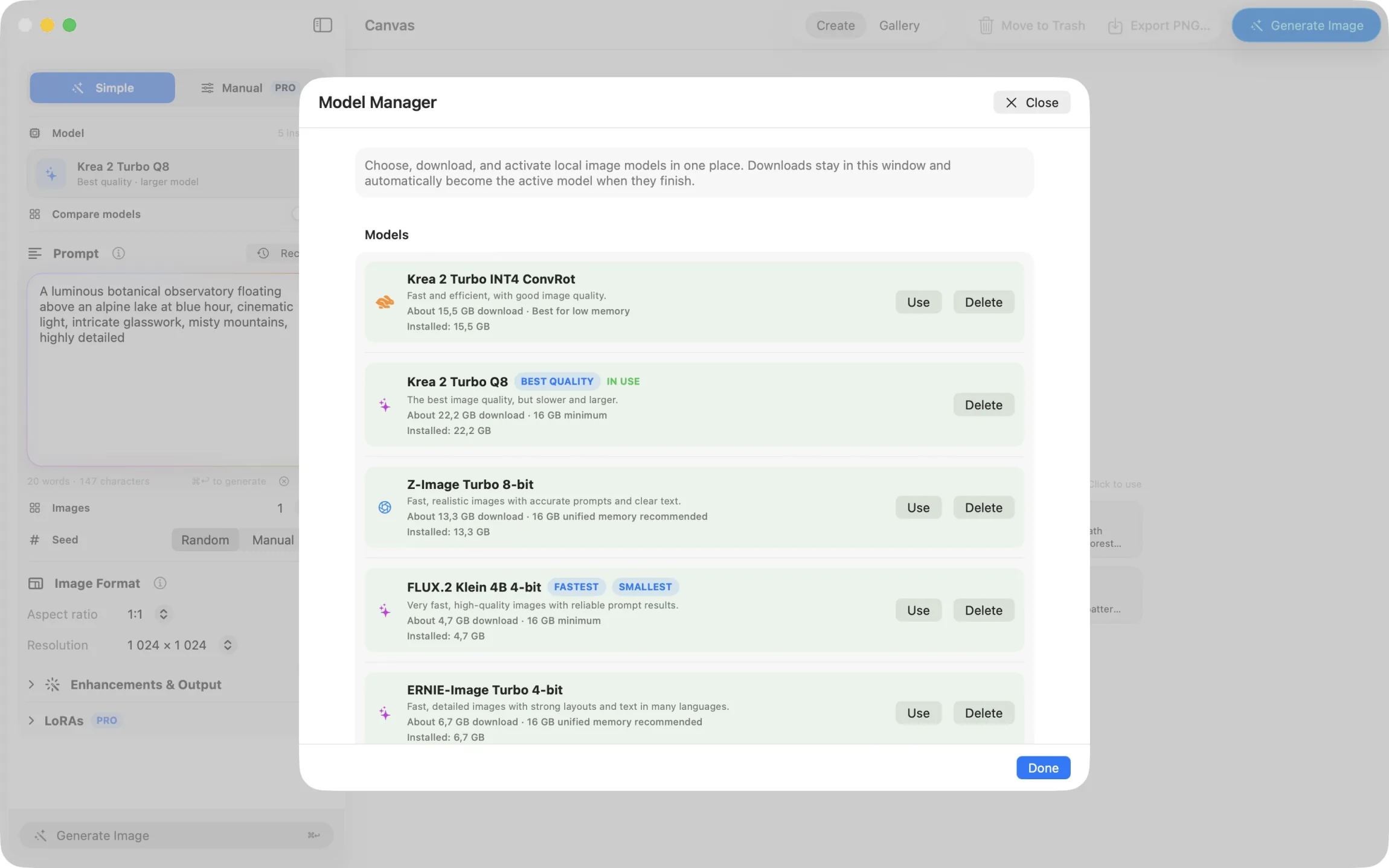
Task: Click the Export PNG label
Action: 1170,25
